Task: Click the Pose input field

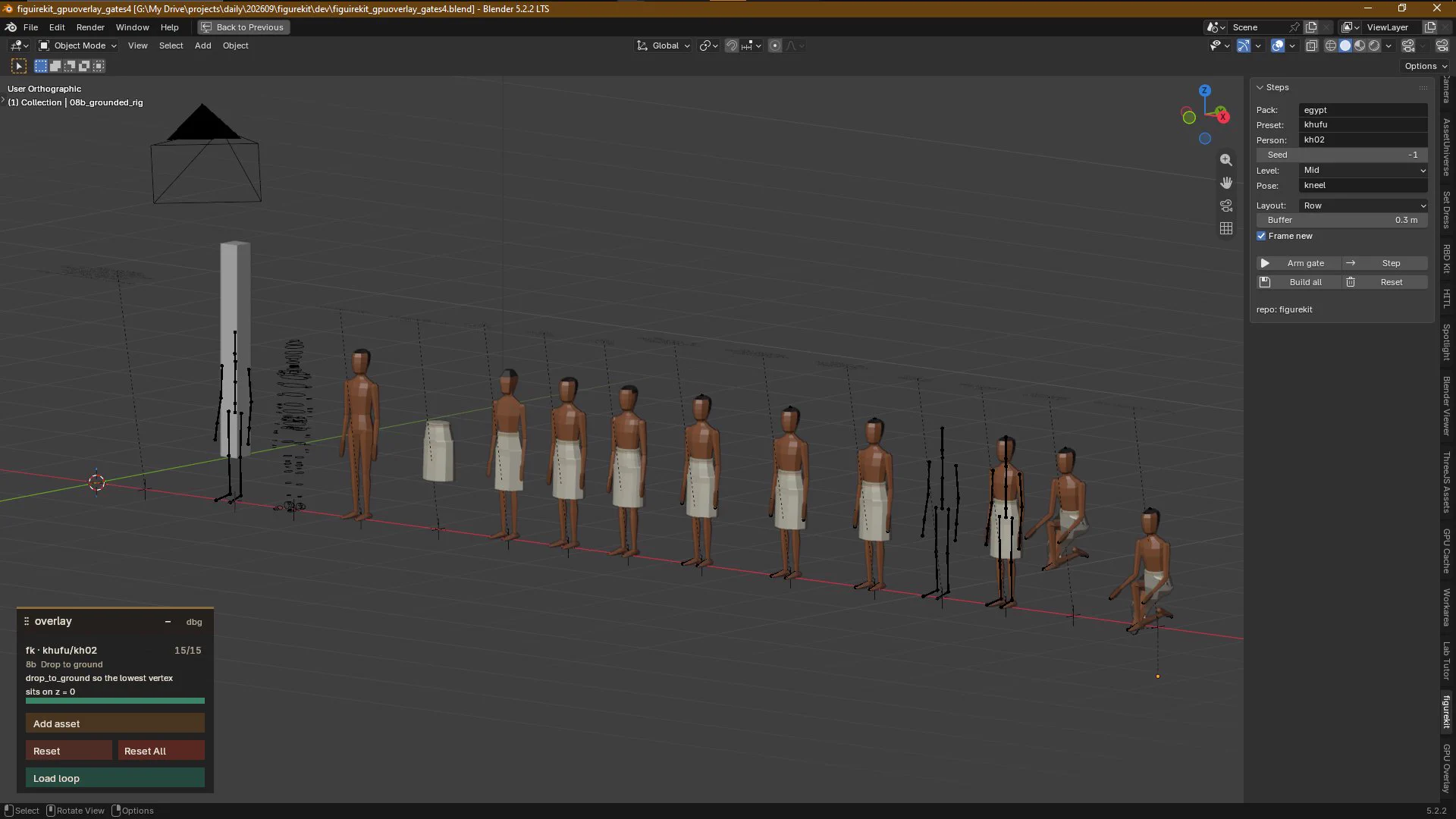Action: 1363,185
